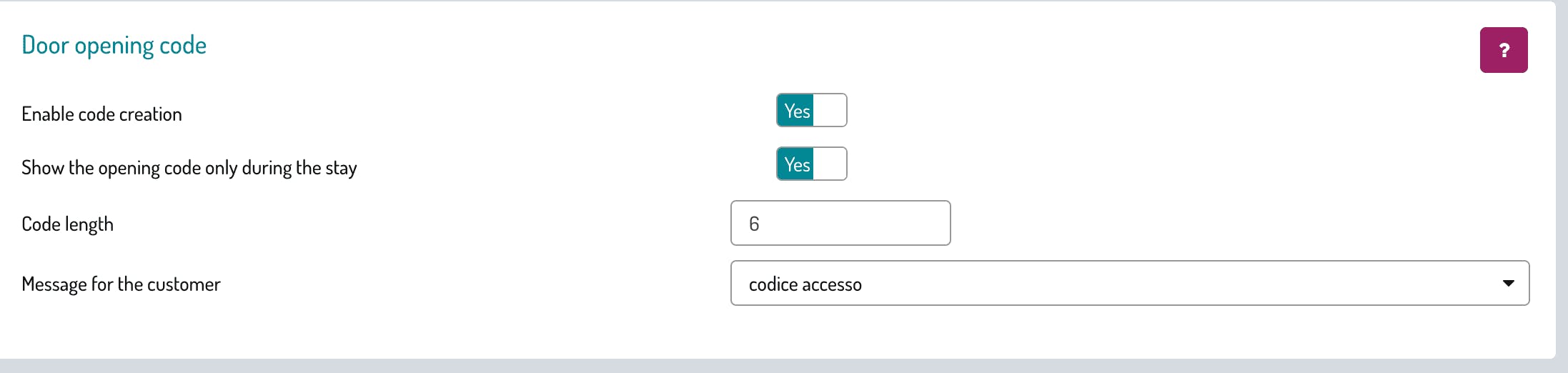Click the gray strip below the settings panel

tap(784, 366)
